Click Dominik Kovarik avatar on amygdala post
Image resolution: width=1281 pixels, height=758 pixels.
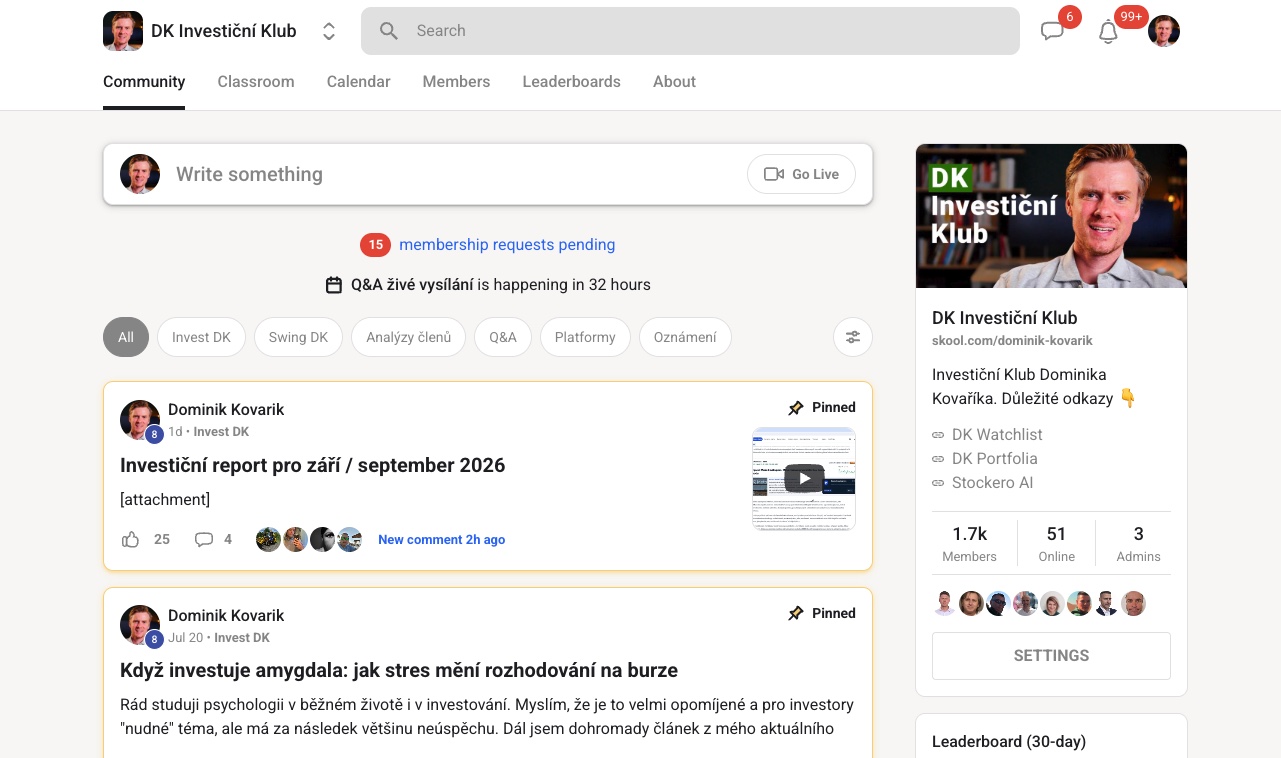click(140, 625)
